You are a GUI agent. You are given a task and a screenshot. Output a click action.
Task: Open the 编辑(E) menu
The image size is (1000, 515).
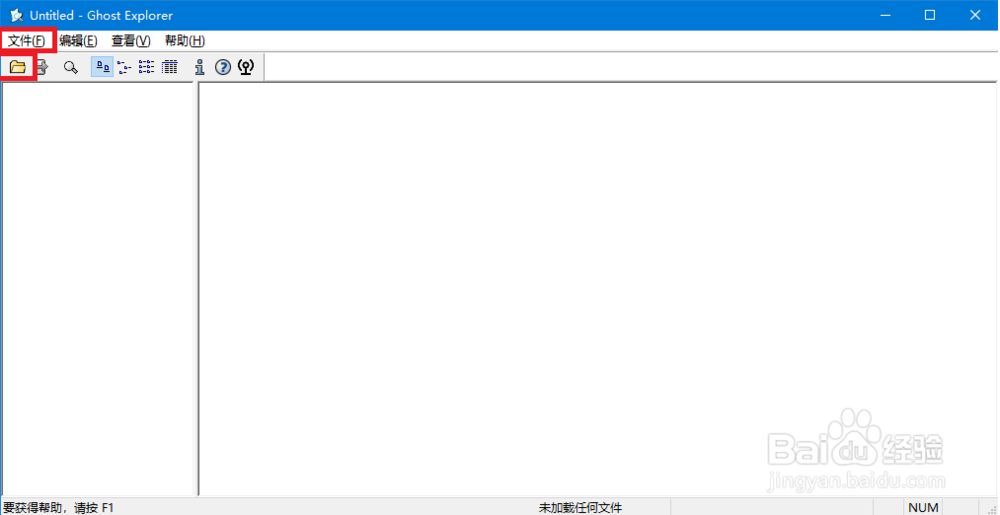78,41
